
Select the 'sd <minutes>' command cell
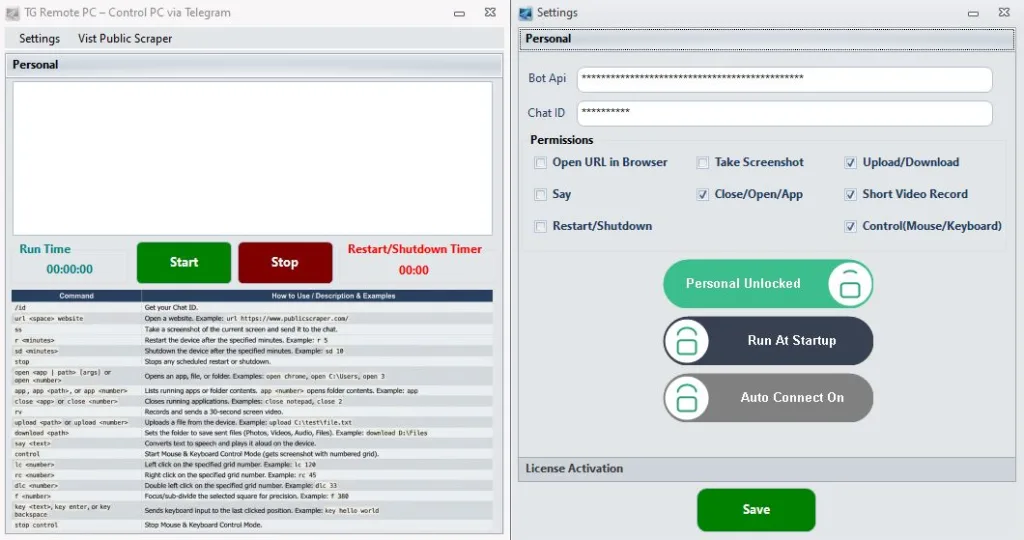(x=76, y=351)
